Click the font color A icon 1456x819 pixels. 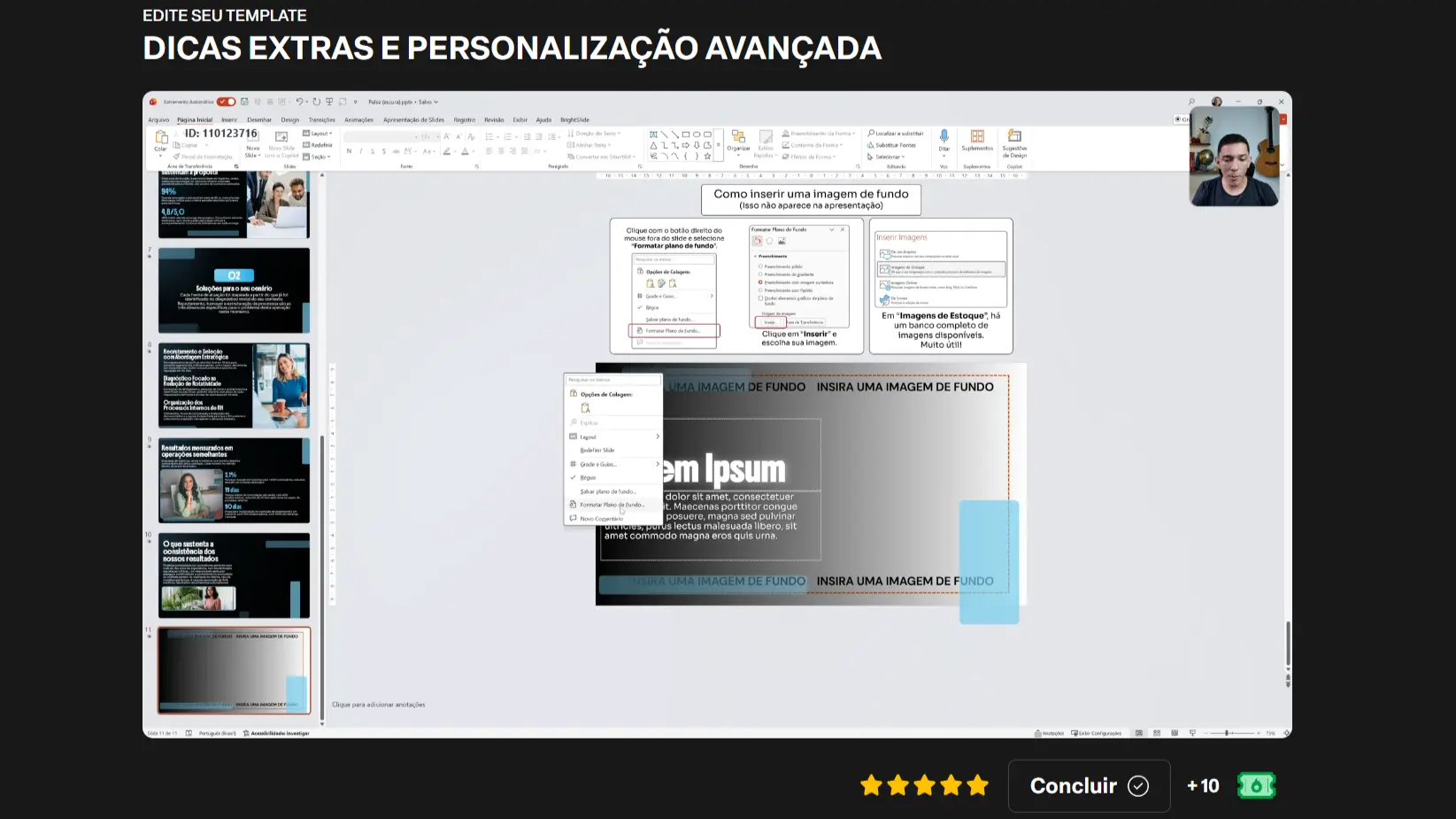465,151
